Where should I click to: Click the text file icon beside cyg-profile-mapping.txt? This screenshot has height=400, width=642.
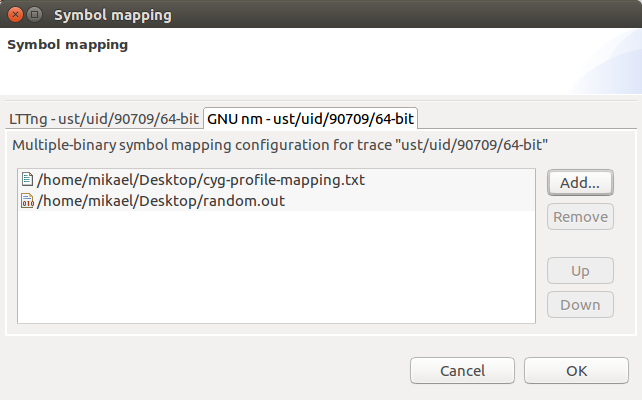[x=27, y=181]
